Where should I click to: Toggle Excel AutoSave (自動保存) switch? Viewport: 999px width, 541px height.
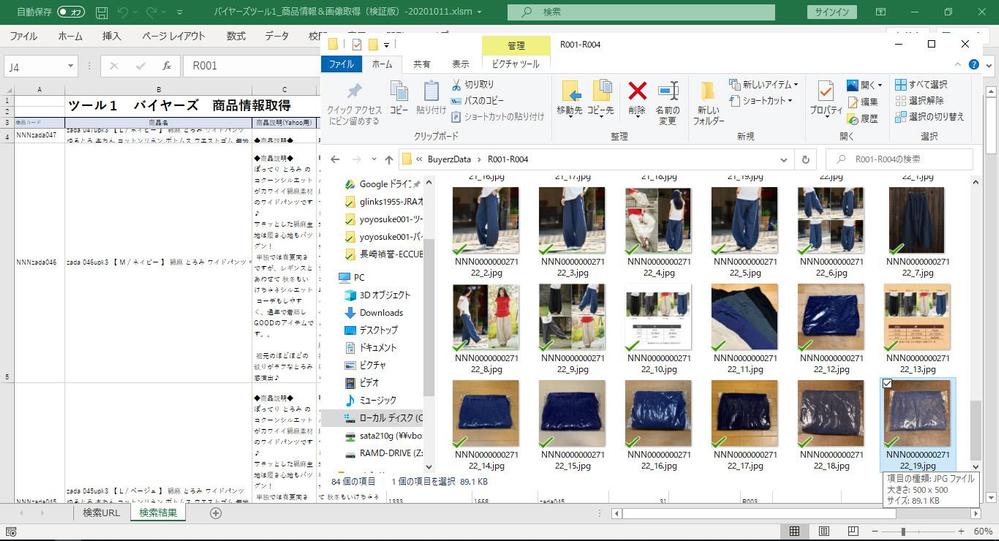coord(71,12)
